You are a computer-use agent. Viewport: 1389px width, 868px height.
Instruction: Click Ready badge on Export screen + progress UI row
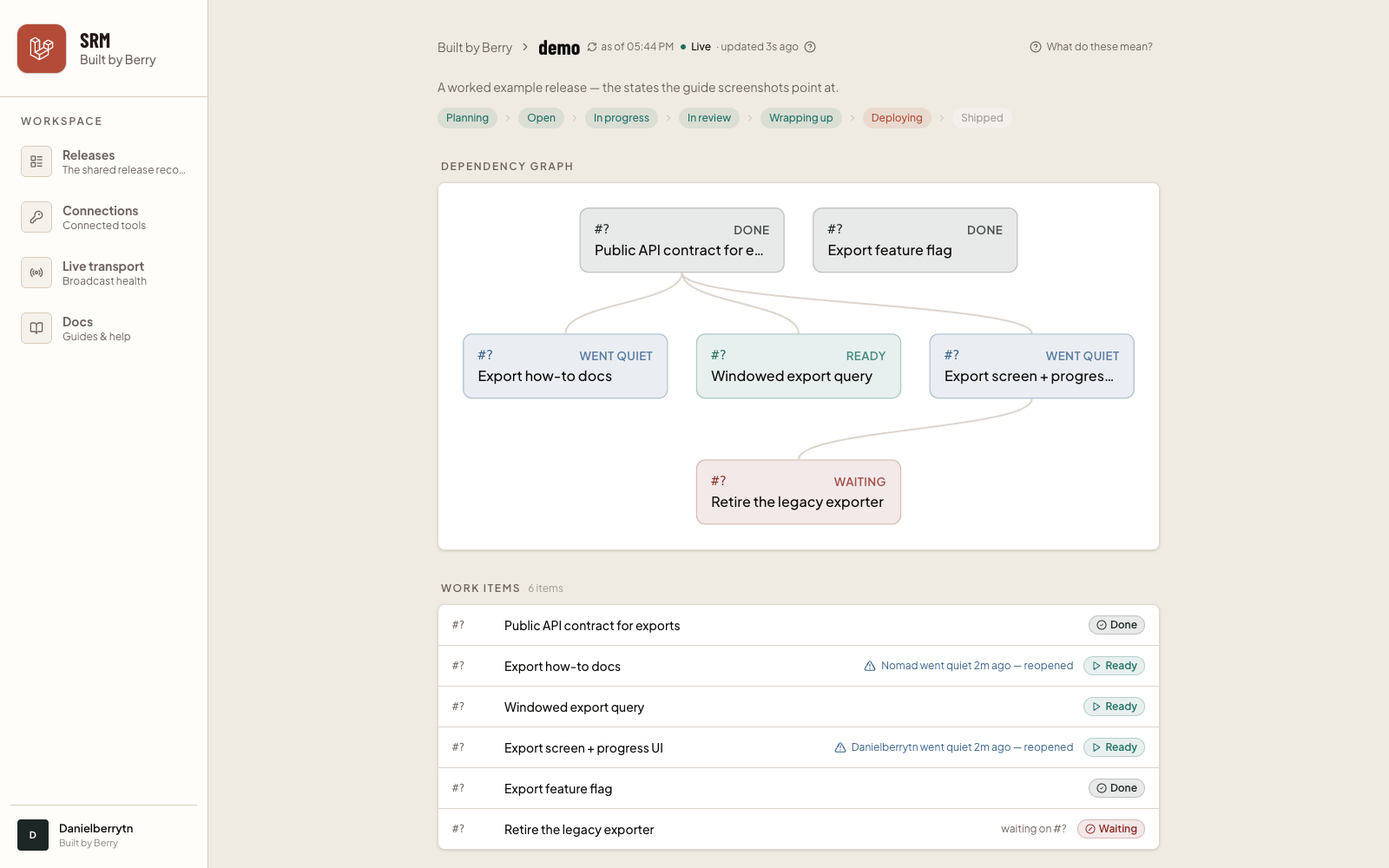(1114, 747)
